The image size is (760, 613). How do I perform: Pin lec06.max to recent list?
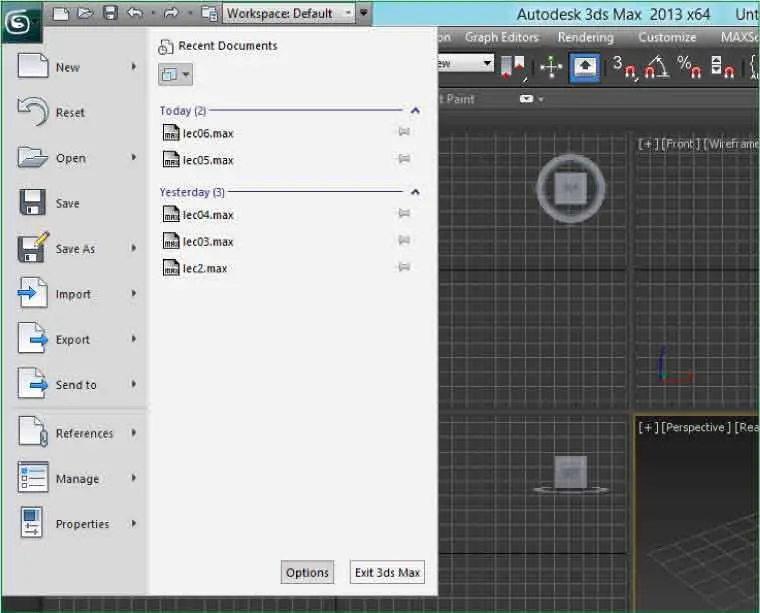coord(404,131)
